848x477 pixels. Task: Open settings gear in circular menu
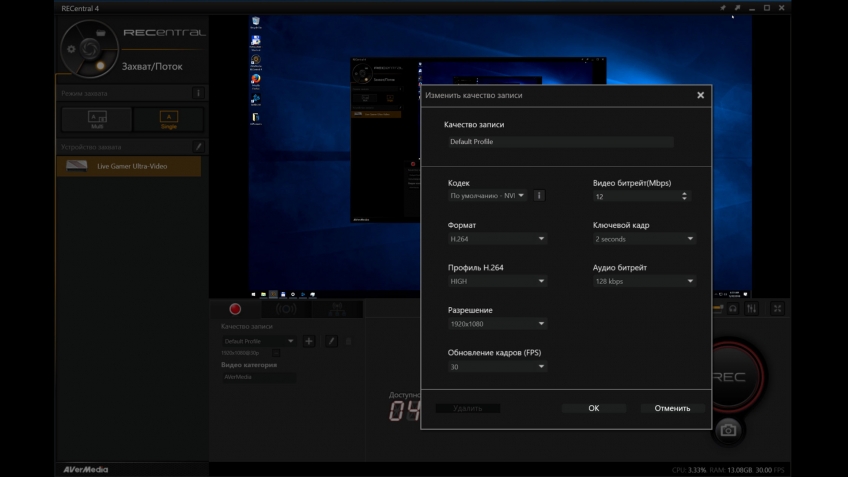click(x=71, y=49)
